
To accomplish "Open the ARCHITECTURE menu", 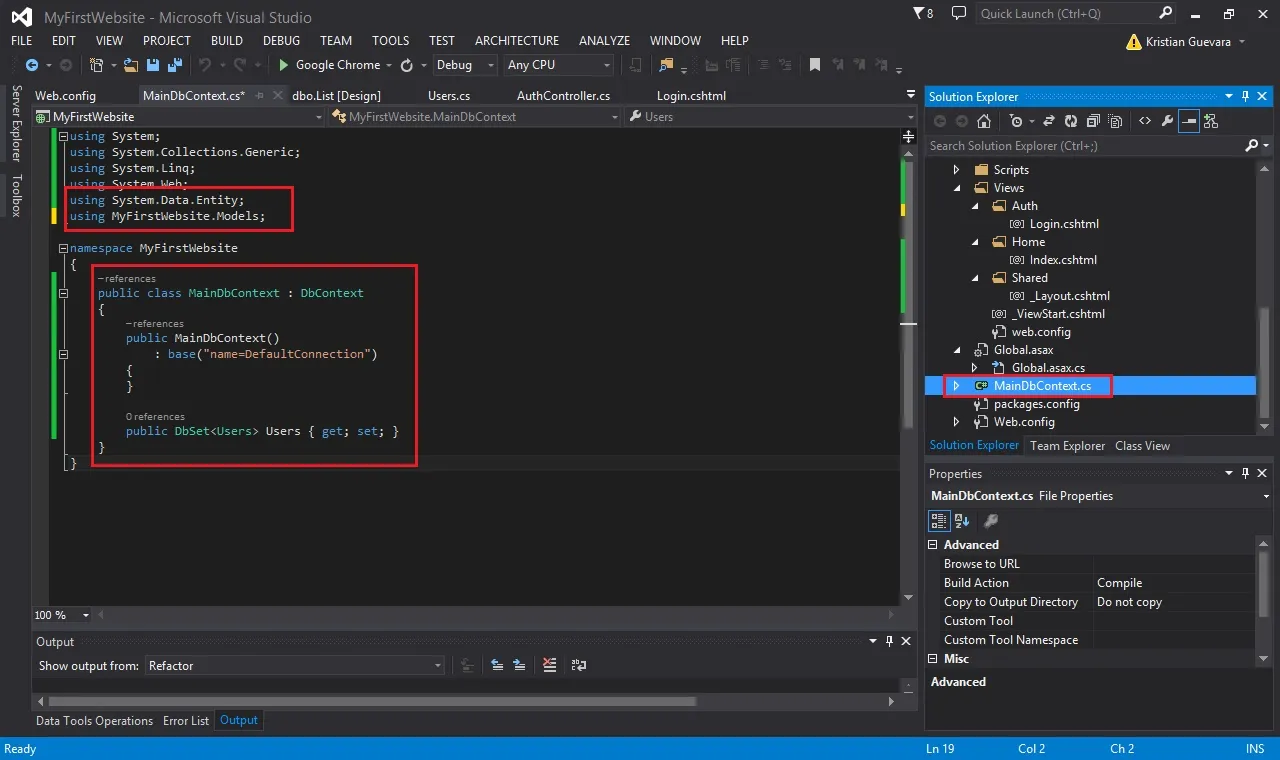I will click(x=517, y=41).
